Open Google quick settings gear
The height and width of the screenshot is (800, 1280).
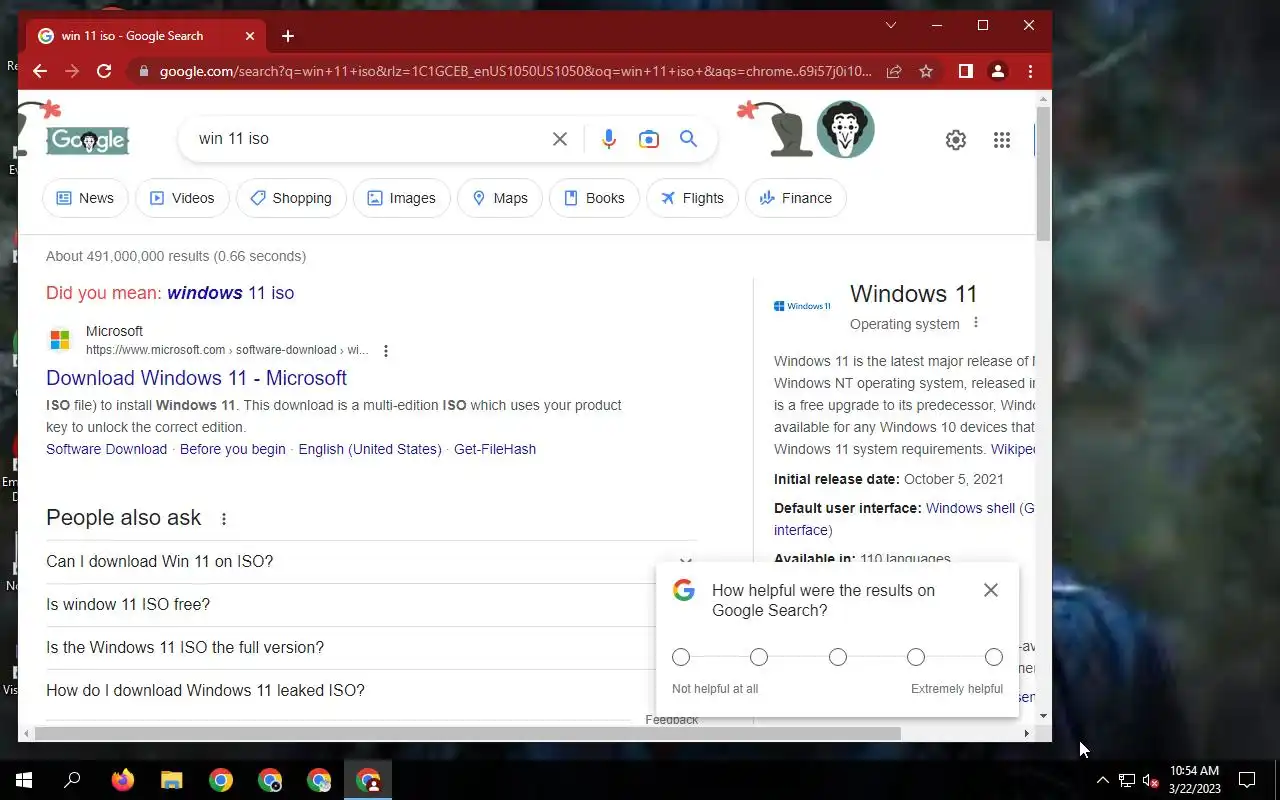click(956, 140)
